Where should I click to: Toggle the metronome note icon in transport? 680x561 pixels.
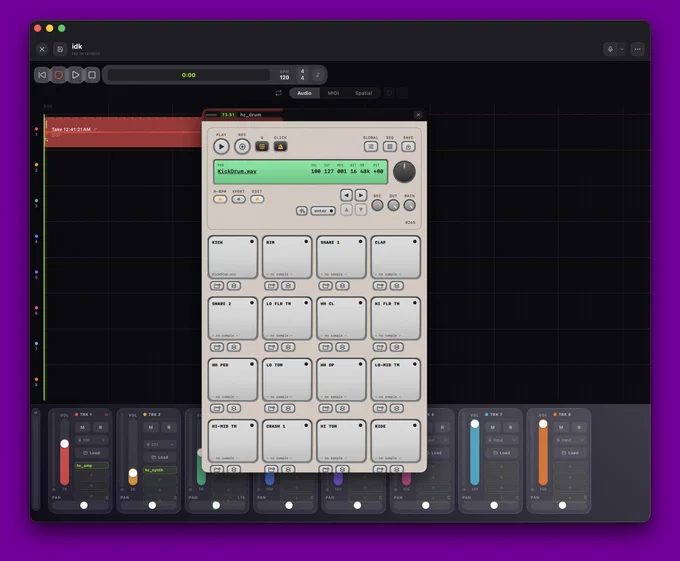(x=317, y=75)
